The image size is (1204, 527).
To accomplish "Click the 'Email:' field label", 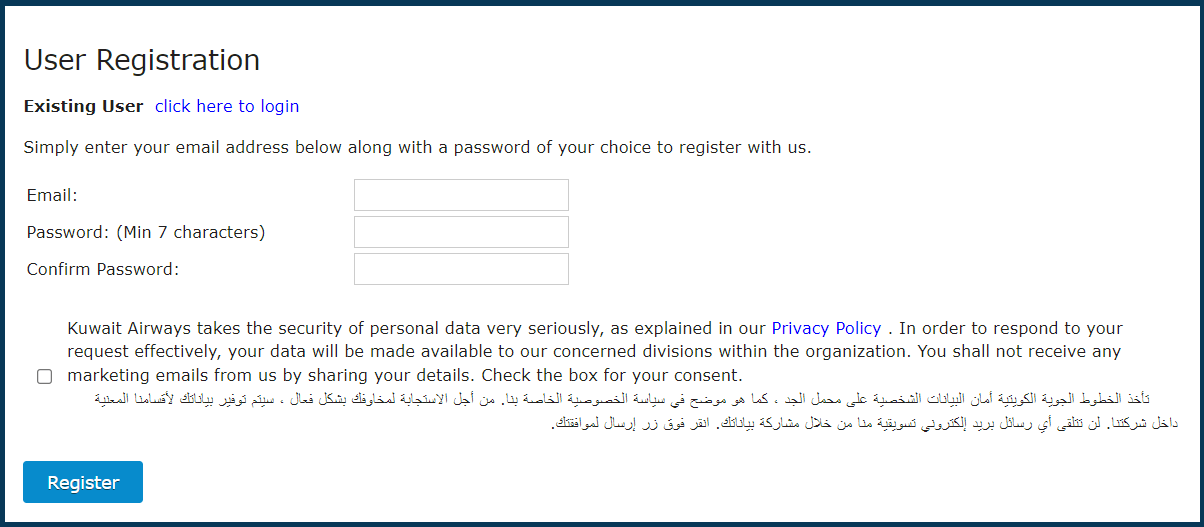I will pyautogui.click(x=52, y=195).
